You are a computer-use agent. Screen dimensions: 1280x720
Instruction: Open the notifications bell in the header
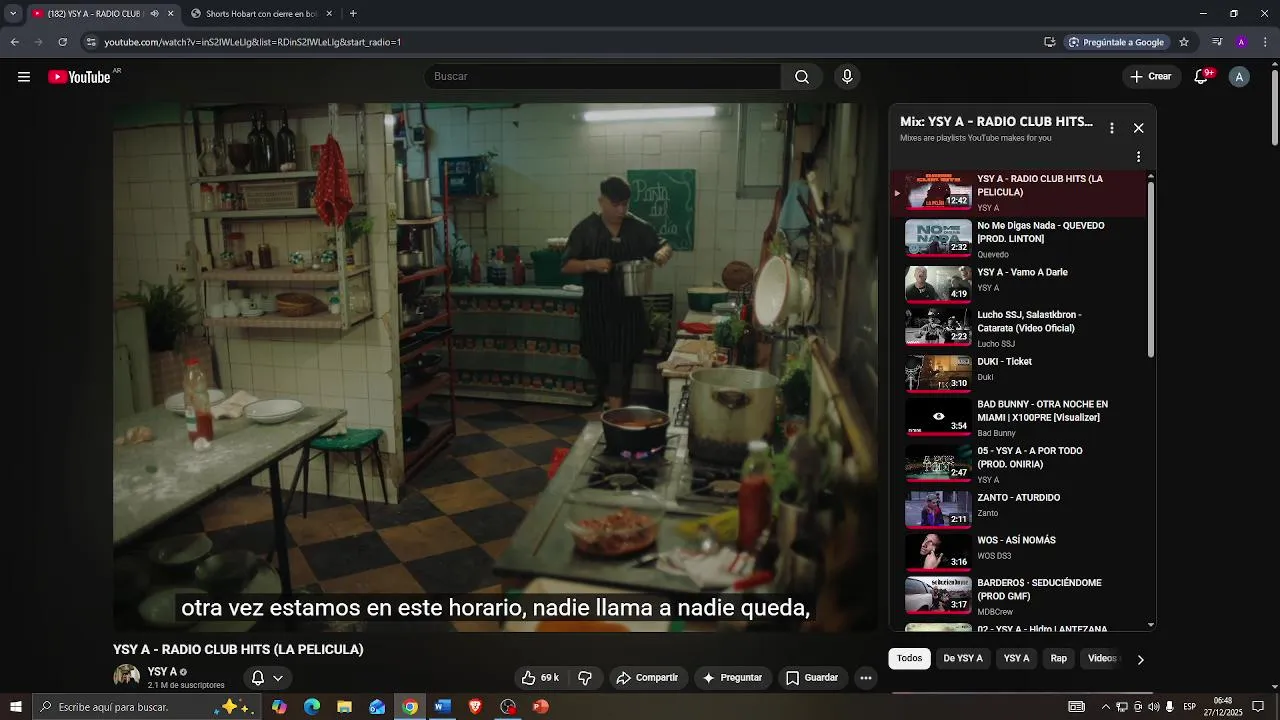click(x=1202, y=77)
